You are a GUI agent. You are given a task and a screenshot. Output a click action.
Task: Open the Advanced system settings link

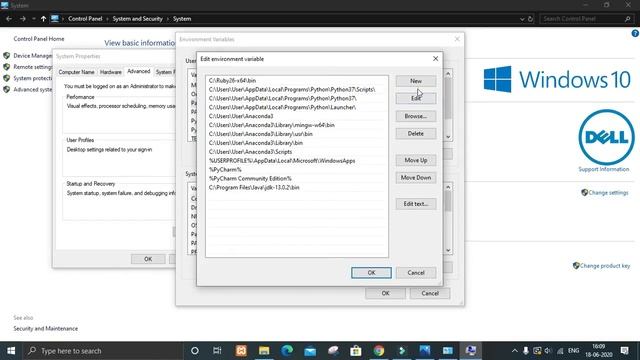pos(33,90)
